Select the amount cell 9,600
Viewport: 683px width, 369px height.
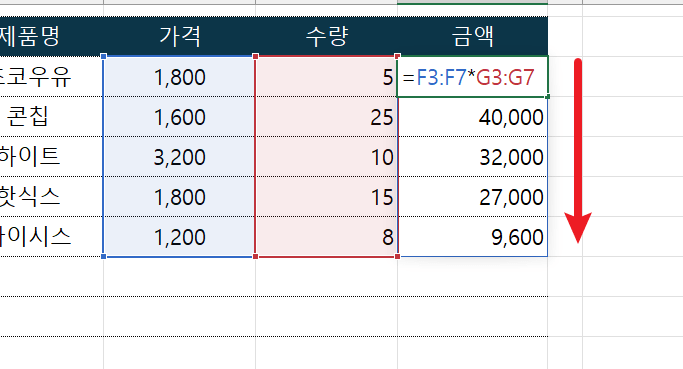[x=473, y=237]
